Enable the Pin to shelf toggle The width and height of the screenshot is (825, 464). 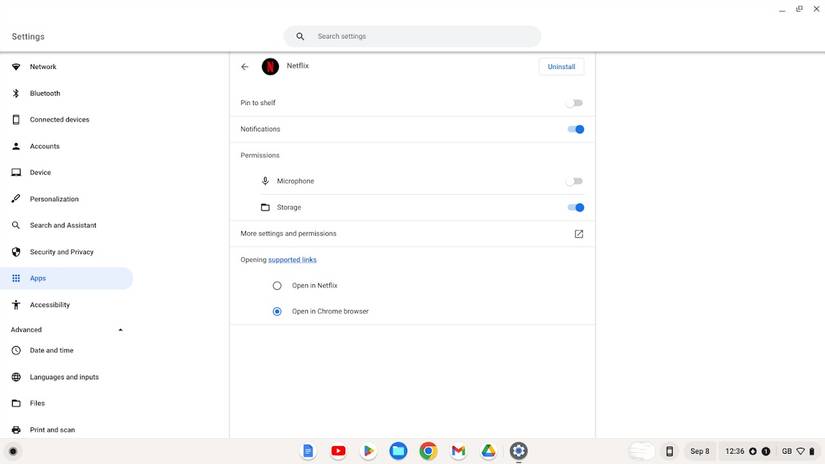pos(574,103)
